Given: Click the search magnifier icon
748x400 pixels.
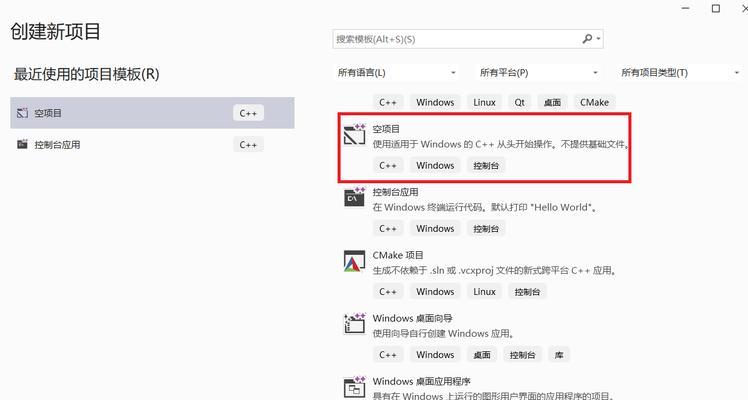Looking at the screenshot, I should point(587,39).
